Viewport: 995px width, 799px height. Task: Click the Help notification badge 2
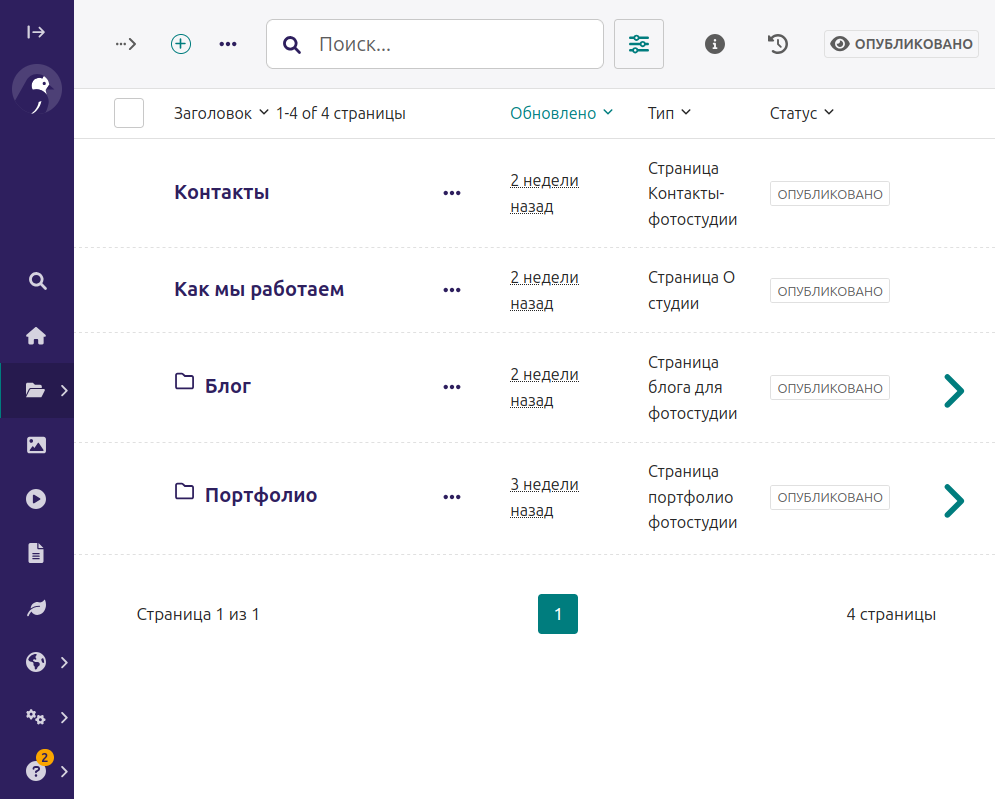pos(44,757)
